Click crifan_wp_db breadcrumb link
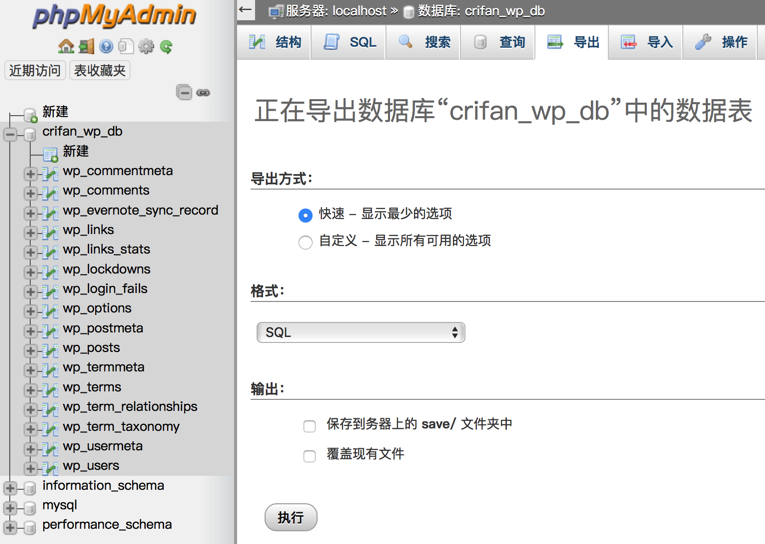Image resolution: width=765 pixels, height=544 pixels. (x=482, y=11)
